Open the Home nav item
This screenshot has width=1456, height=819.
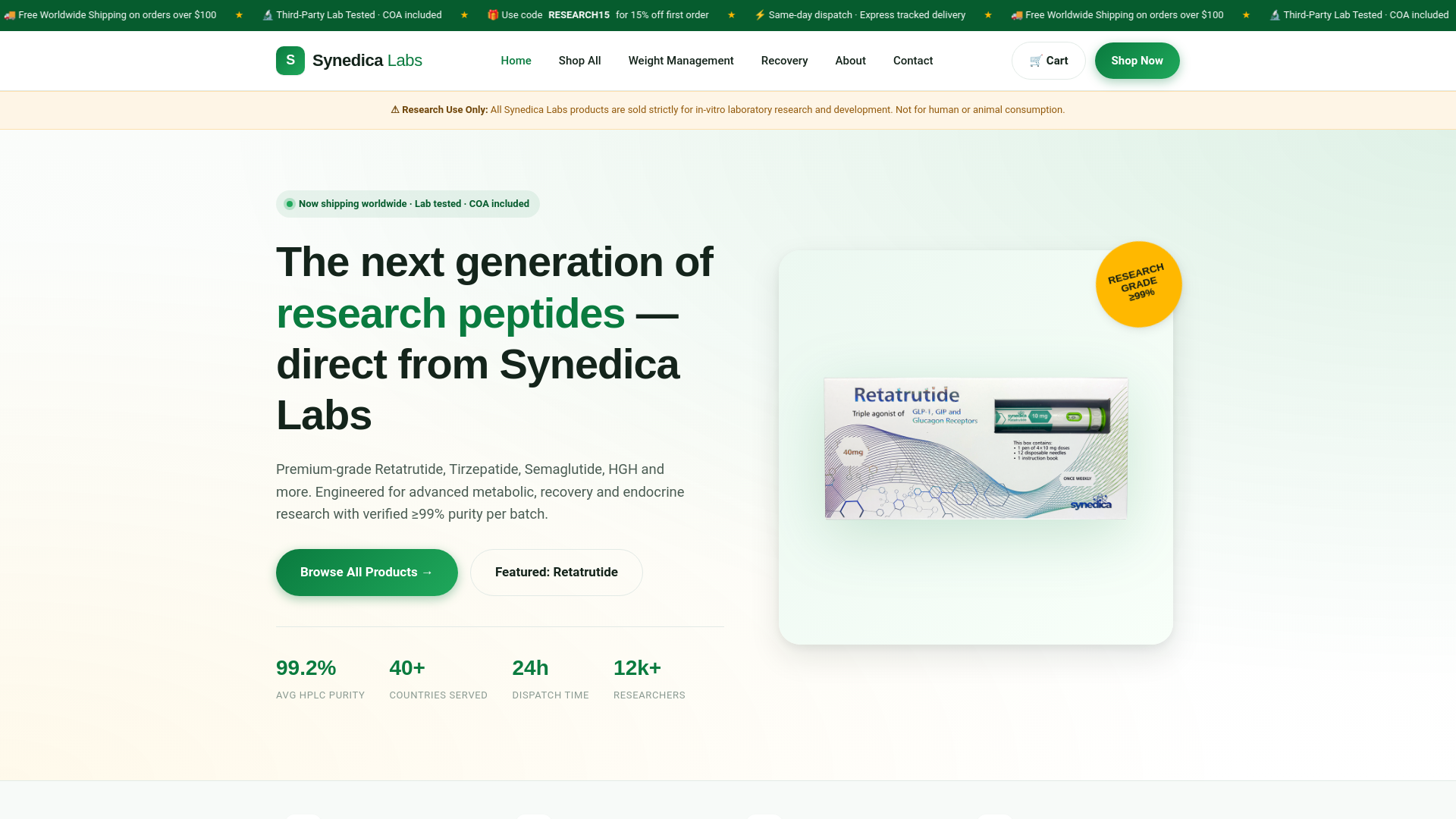[516, 61]
